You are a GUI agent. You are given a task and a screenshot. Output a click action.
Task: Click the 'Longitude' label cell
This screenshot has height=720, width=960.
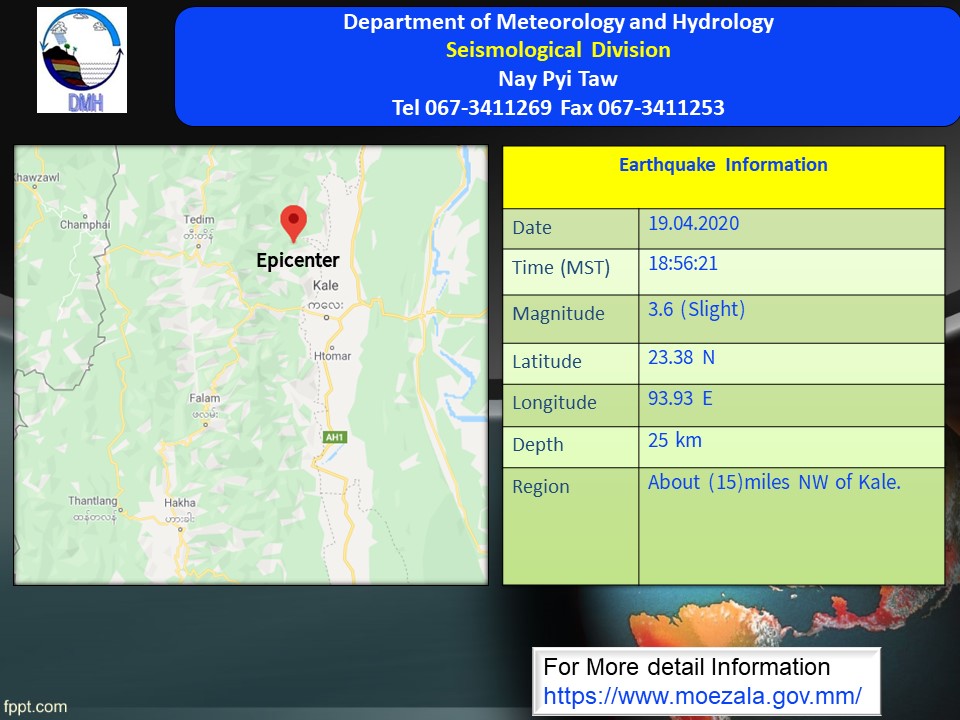point(571,405)
